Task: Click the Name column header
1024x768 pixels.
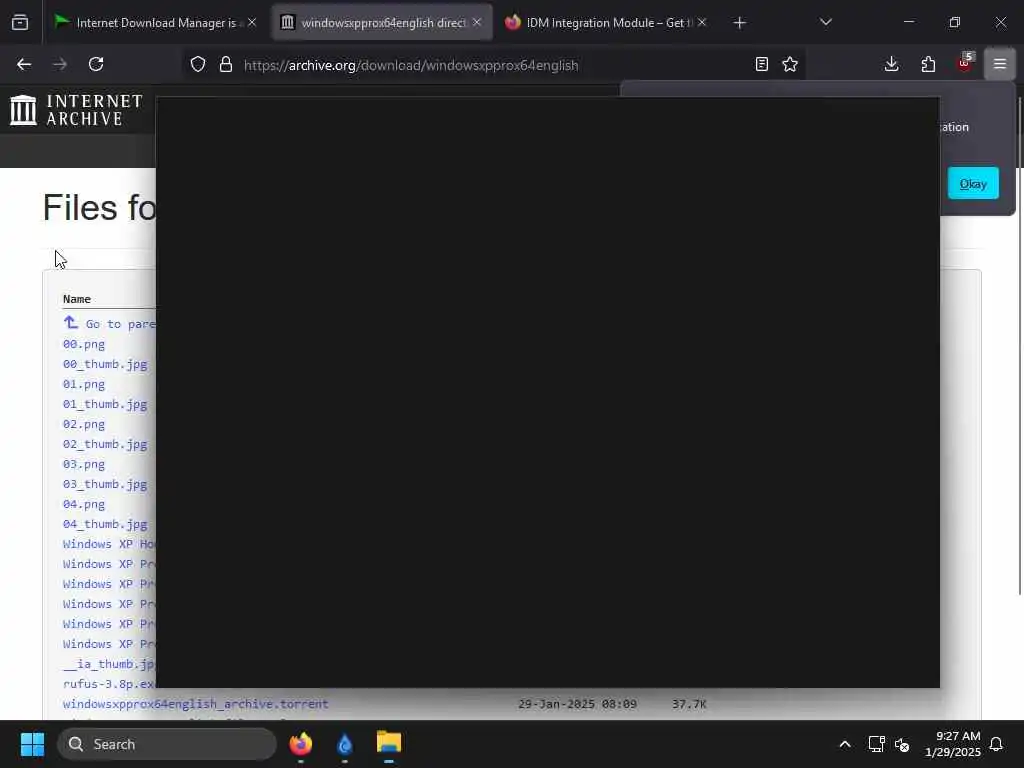Action: [x=76, y=299]
